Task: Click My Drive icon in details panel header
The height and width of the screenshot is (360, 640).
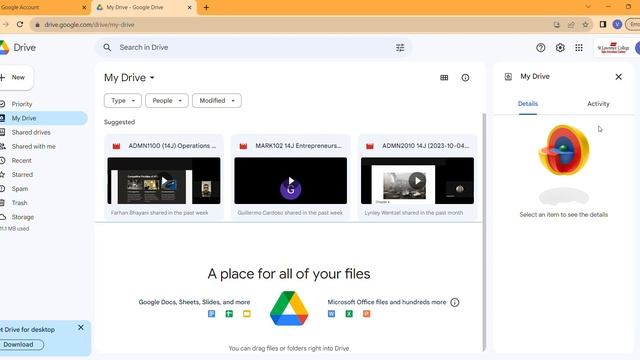Action: 508,77
